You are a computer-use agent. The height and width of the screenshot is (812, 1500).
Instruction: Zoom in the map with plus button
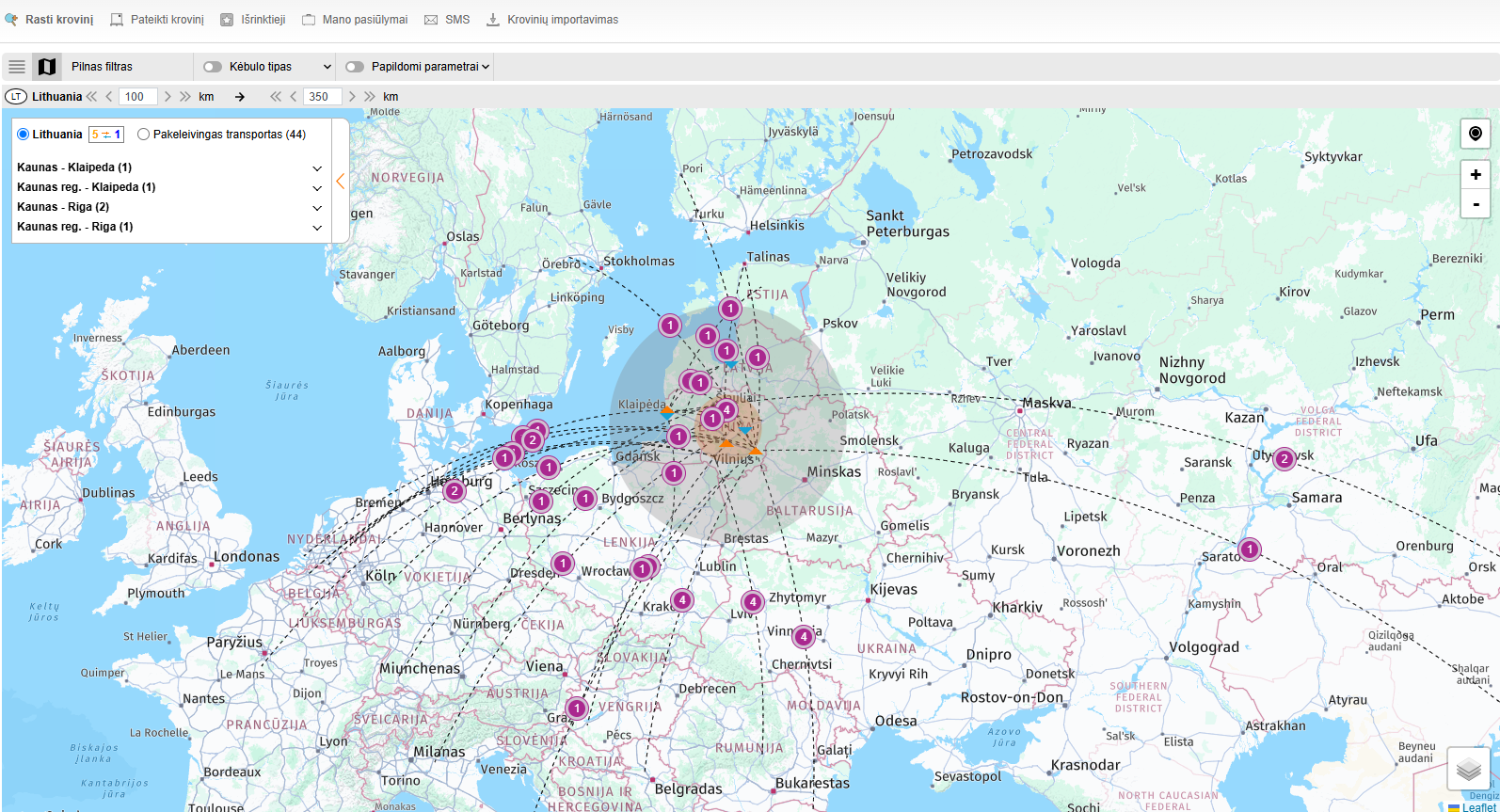click(1475, 175)
